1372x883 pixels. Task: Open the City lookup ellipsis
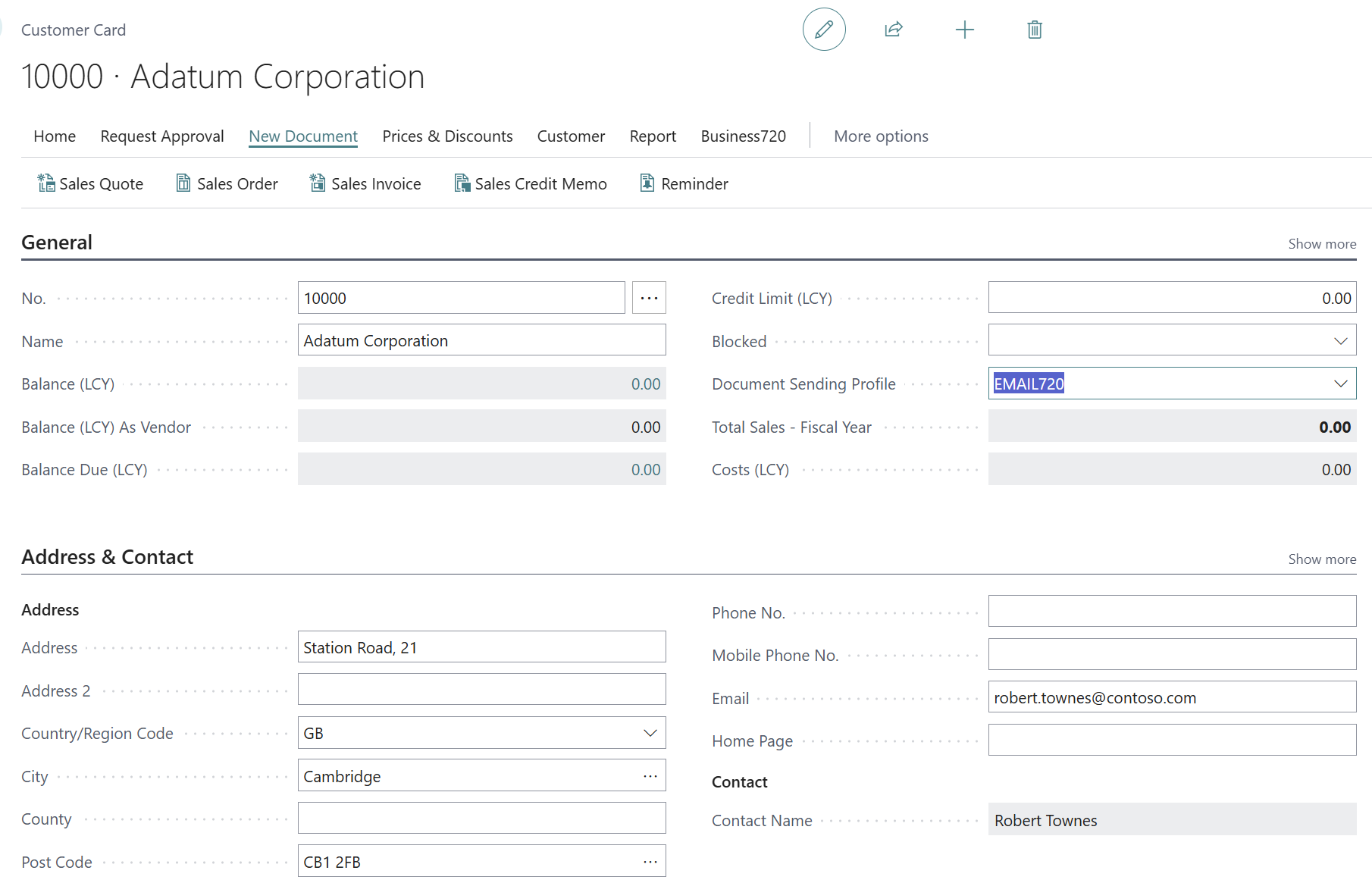(650, 776)
